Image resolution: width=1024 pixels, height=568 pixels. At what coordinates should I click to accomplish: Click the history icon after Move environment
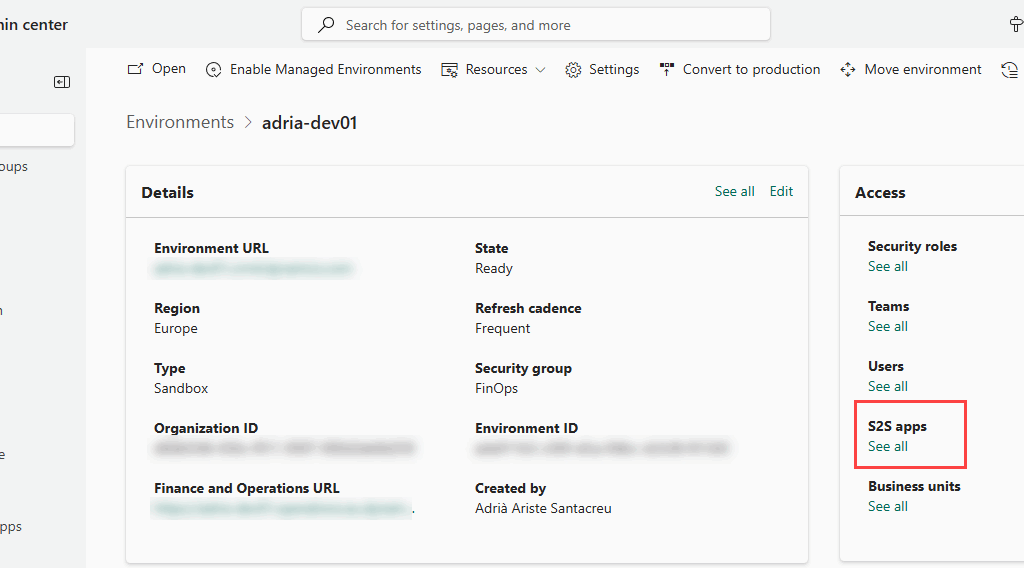(x=1010, y=70)
